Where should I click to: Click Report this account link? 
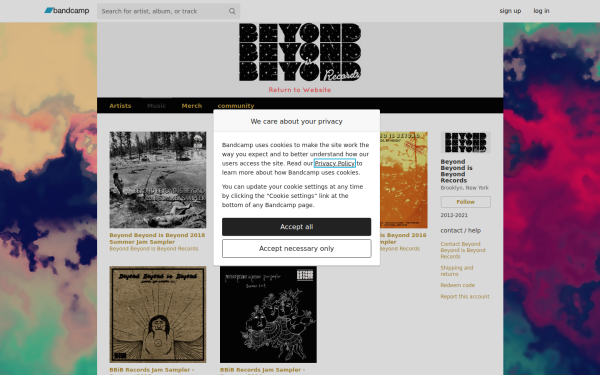(465, 297)
